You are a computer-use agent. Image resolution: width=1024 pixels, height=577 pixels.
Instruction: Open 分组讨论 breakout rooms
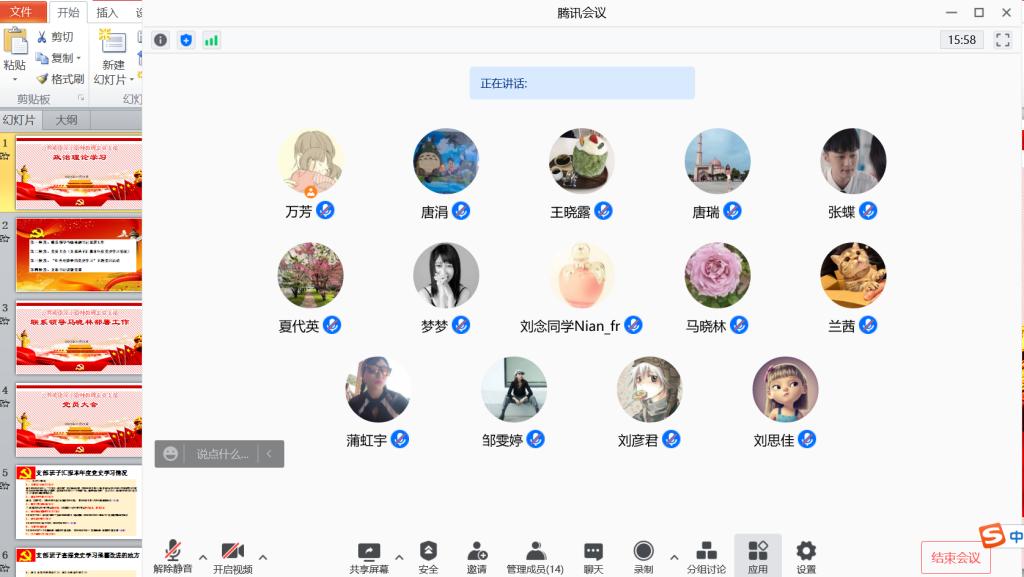(706, 557)
